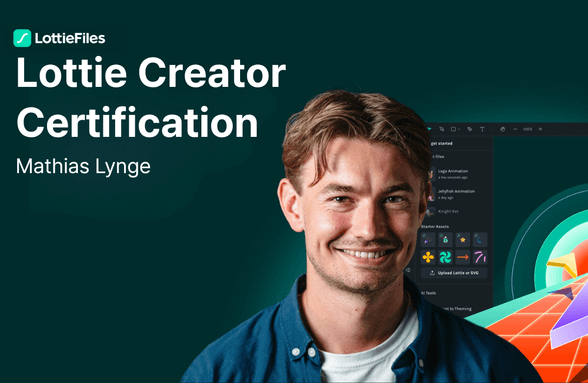The image size is (588, 383).
Task: Click the LottieFiles wordmark text
Action: point(70,38)
